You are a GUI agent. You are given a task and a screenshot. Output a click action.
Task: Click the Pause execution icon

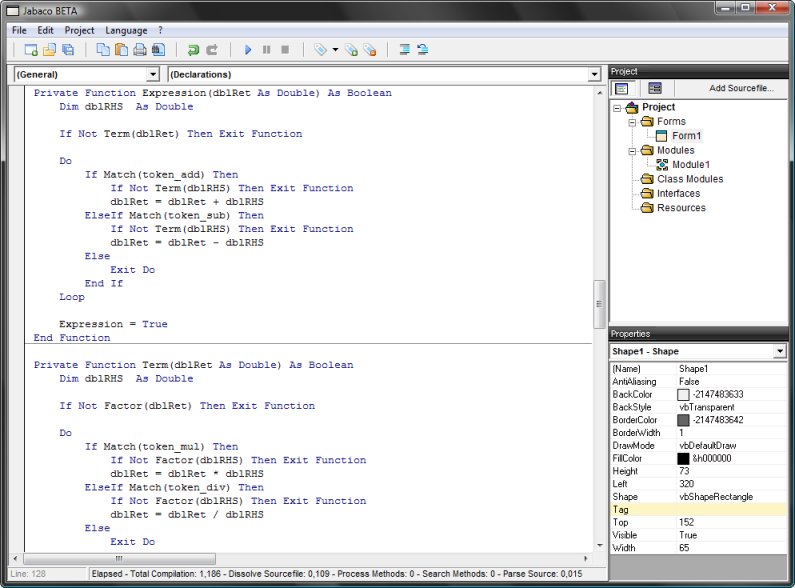tap(267, 50)
